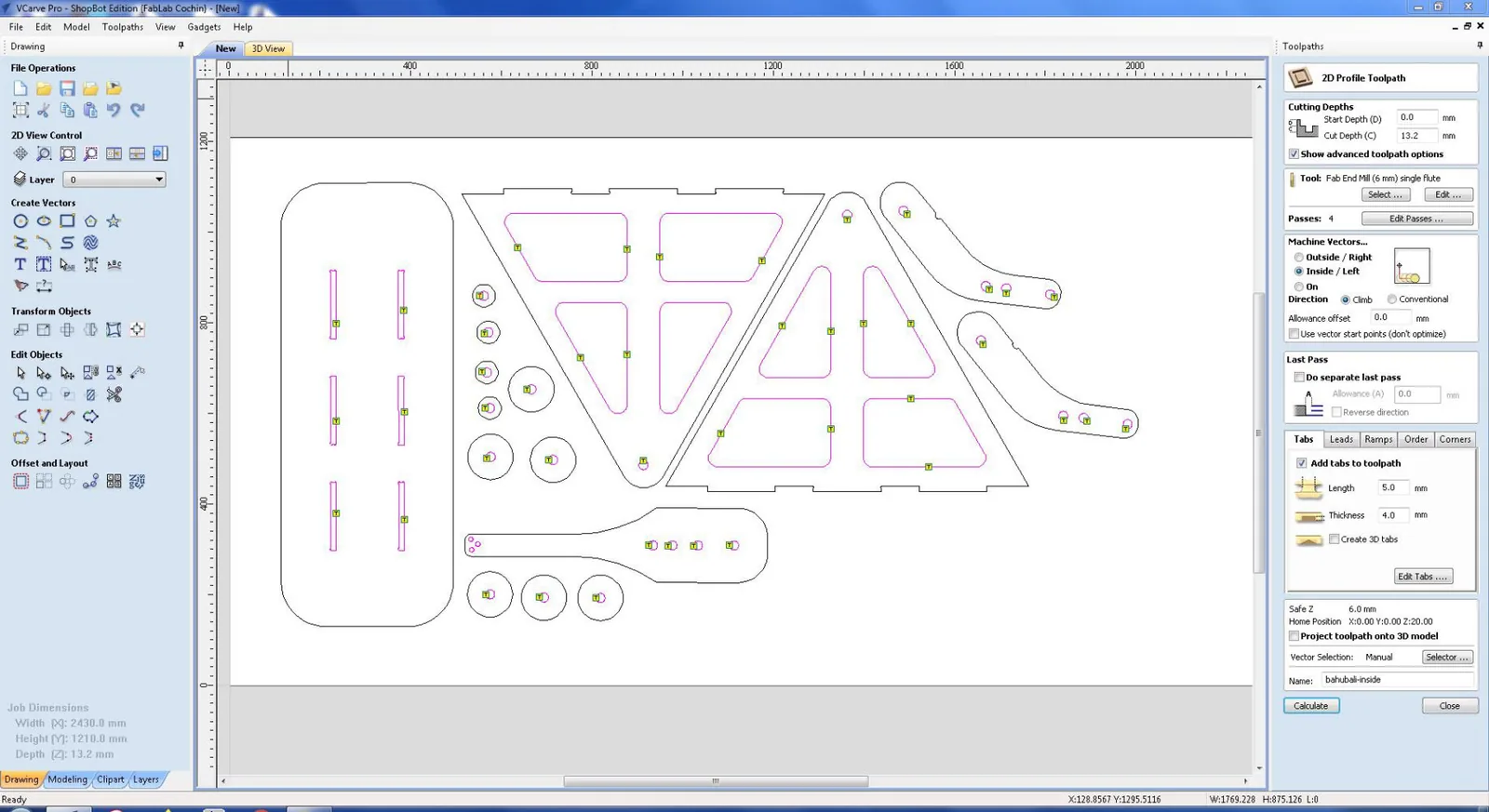Click the toolpath Name input field

[1398, 680]
